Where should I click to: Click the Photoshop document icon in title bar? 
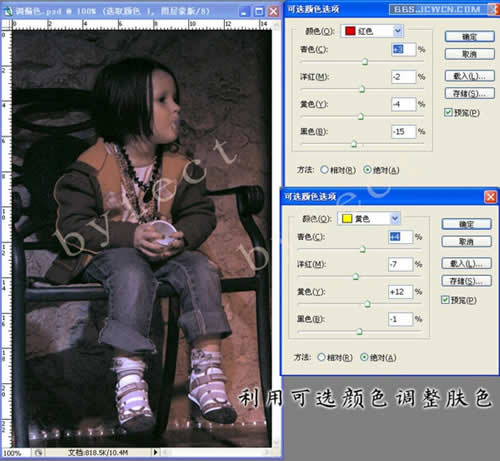coord(7,12)
